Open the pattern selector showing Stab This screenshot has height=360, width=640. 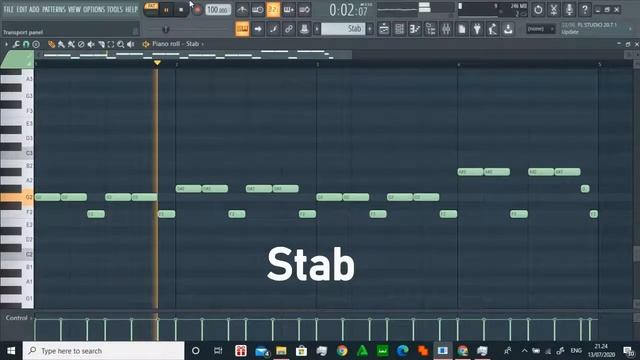click(x=343, y=29)
